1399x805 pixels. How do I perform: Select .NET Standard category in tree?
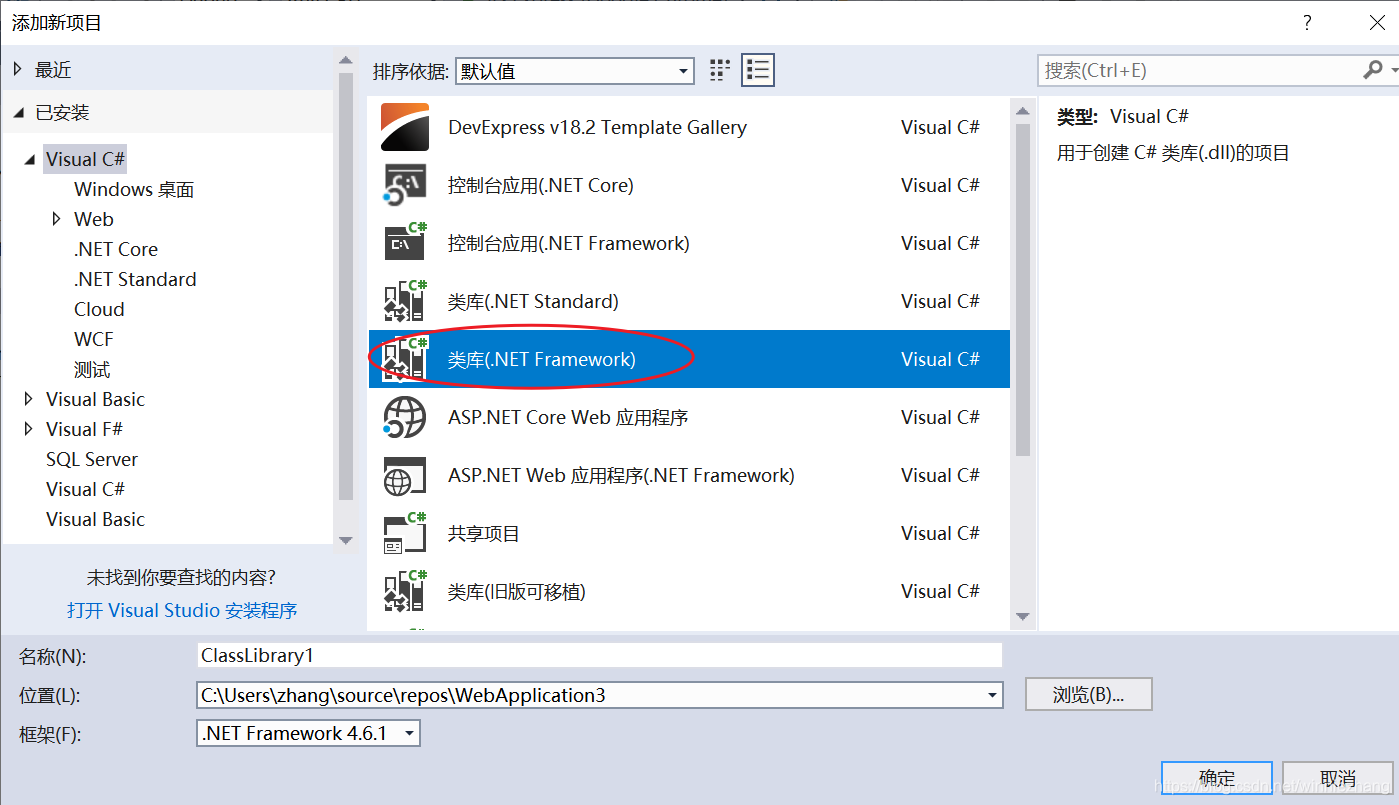coord(135,279)
